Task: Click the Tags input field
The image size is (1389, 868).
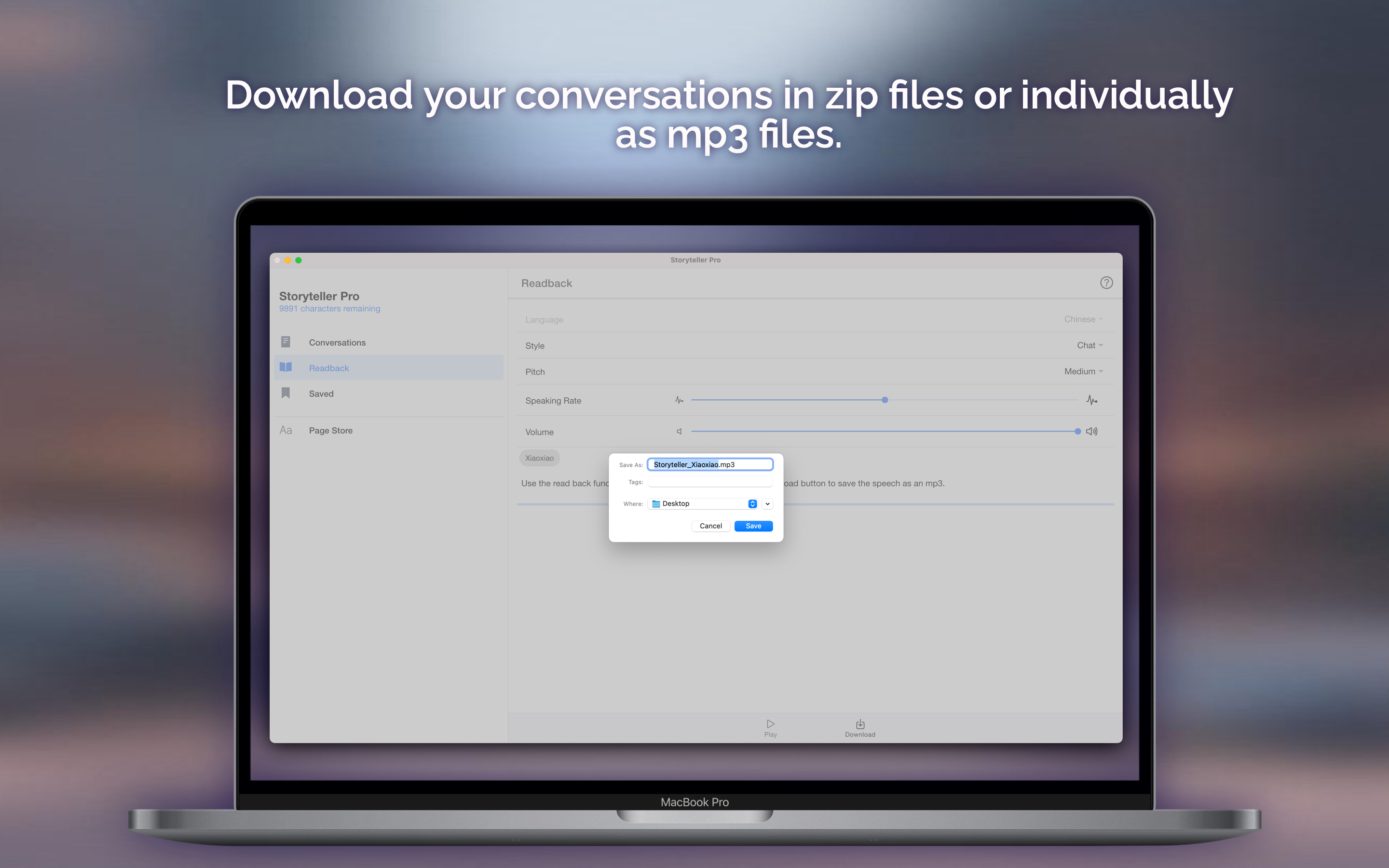Action: [709, 482]
